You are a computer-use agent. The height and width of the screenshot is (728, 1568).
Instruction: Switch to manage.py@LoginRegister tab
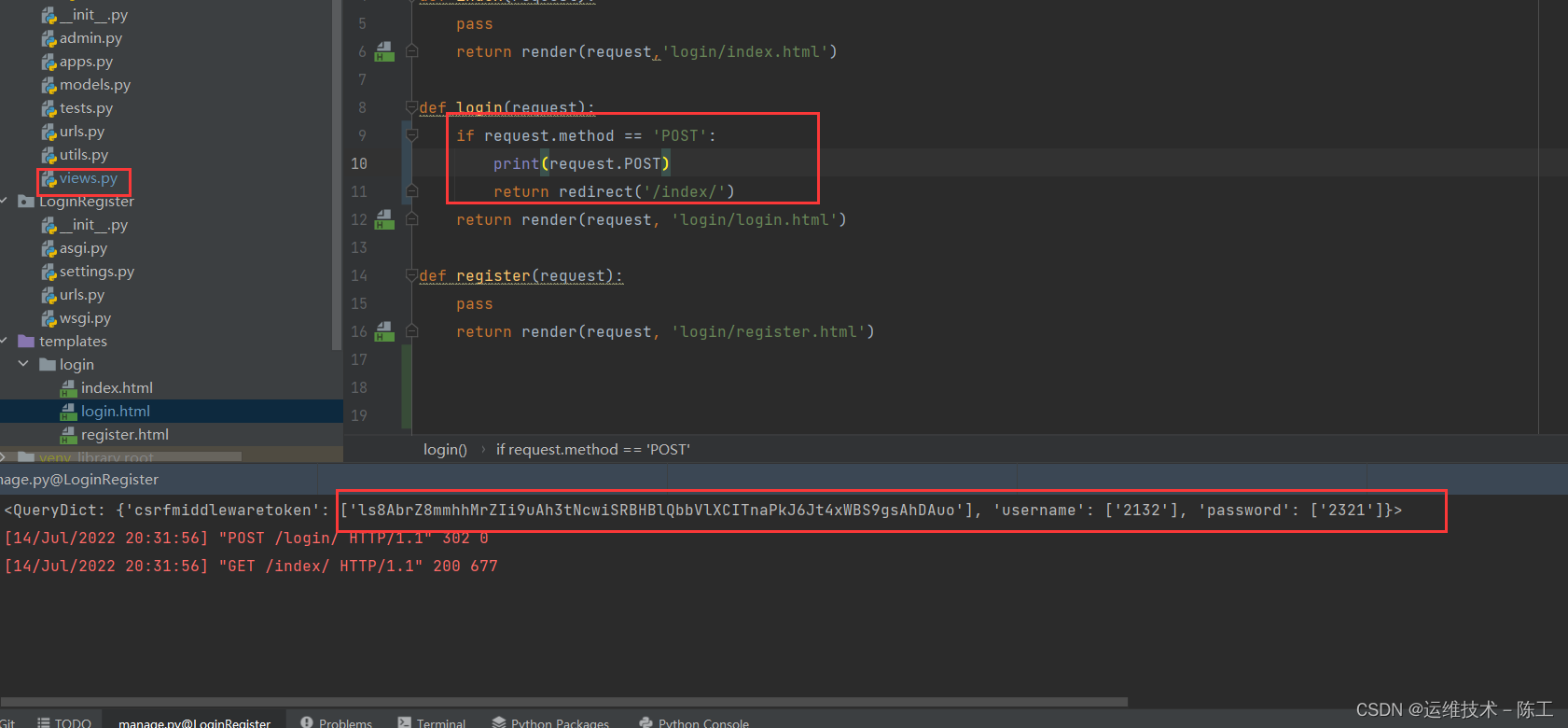(194, 722)
